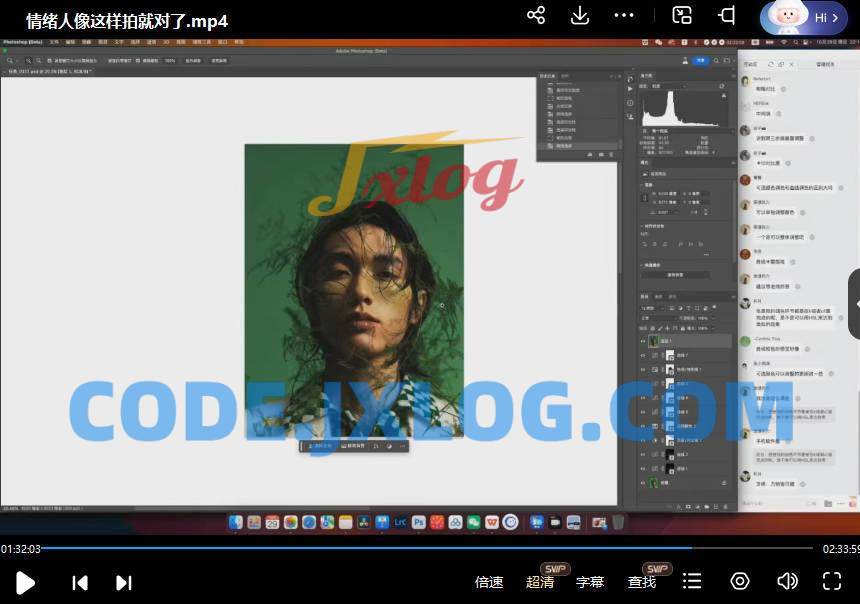Open the 倍速 playback speed menu
Viewport: 860px width, 604px height.
[x=489, y=582]
